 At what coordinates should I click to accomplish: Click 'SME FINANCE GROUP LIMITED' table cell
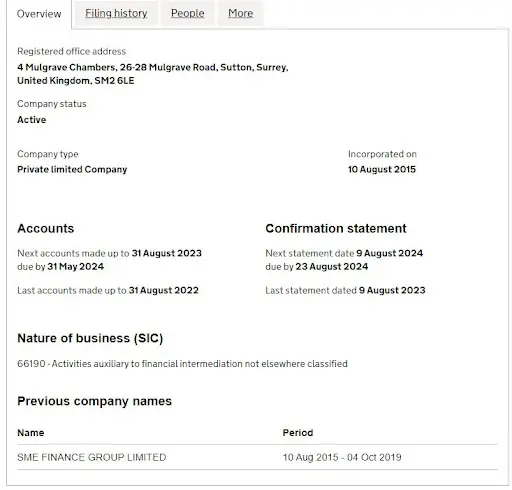click(x=92, y=457)
